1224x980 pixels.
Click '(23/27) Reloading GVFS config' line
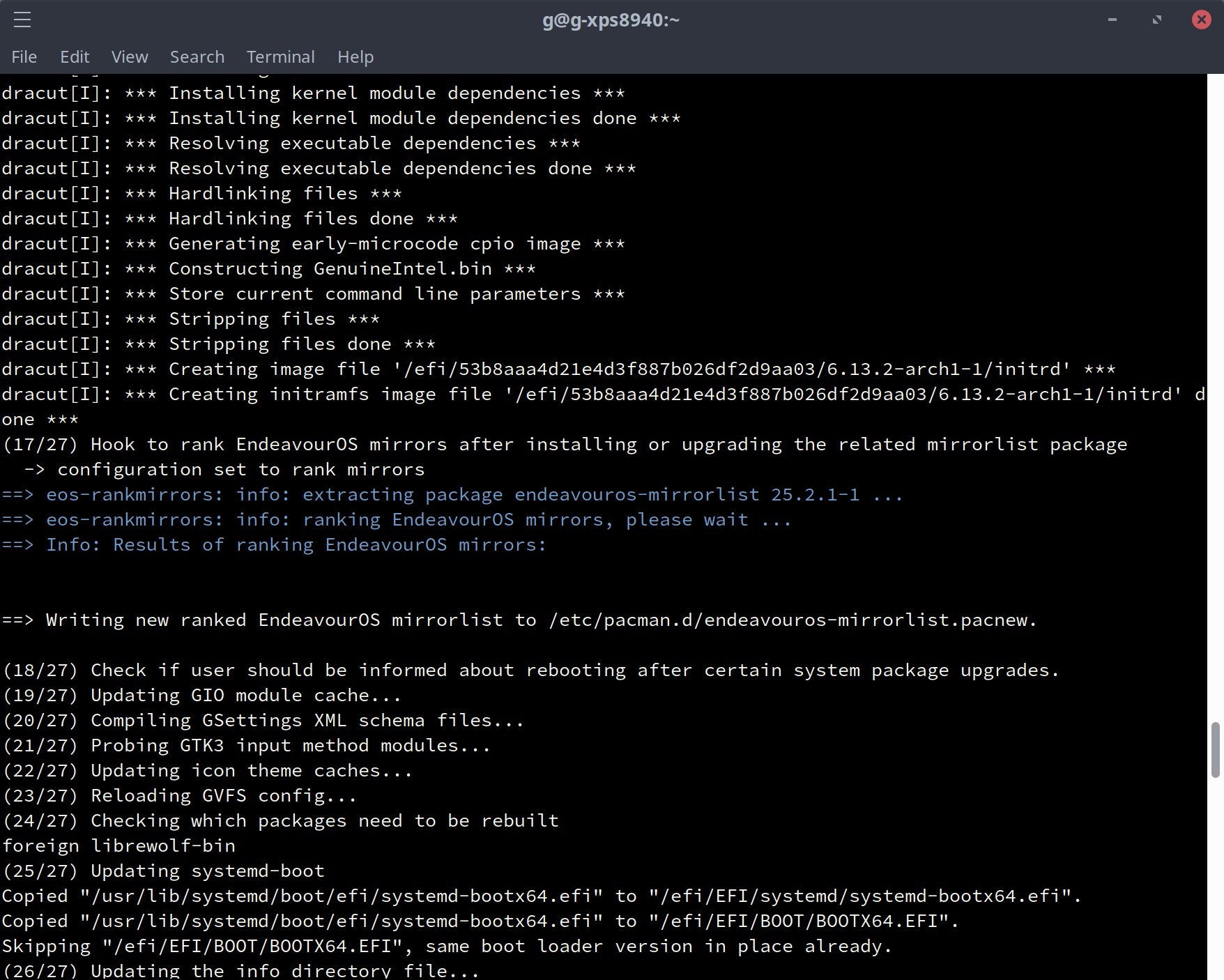click(x=179, y=796)
